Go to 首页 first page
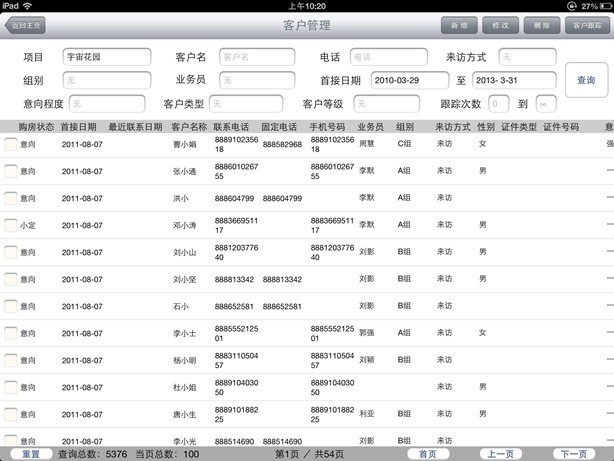 [428, 454]
